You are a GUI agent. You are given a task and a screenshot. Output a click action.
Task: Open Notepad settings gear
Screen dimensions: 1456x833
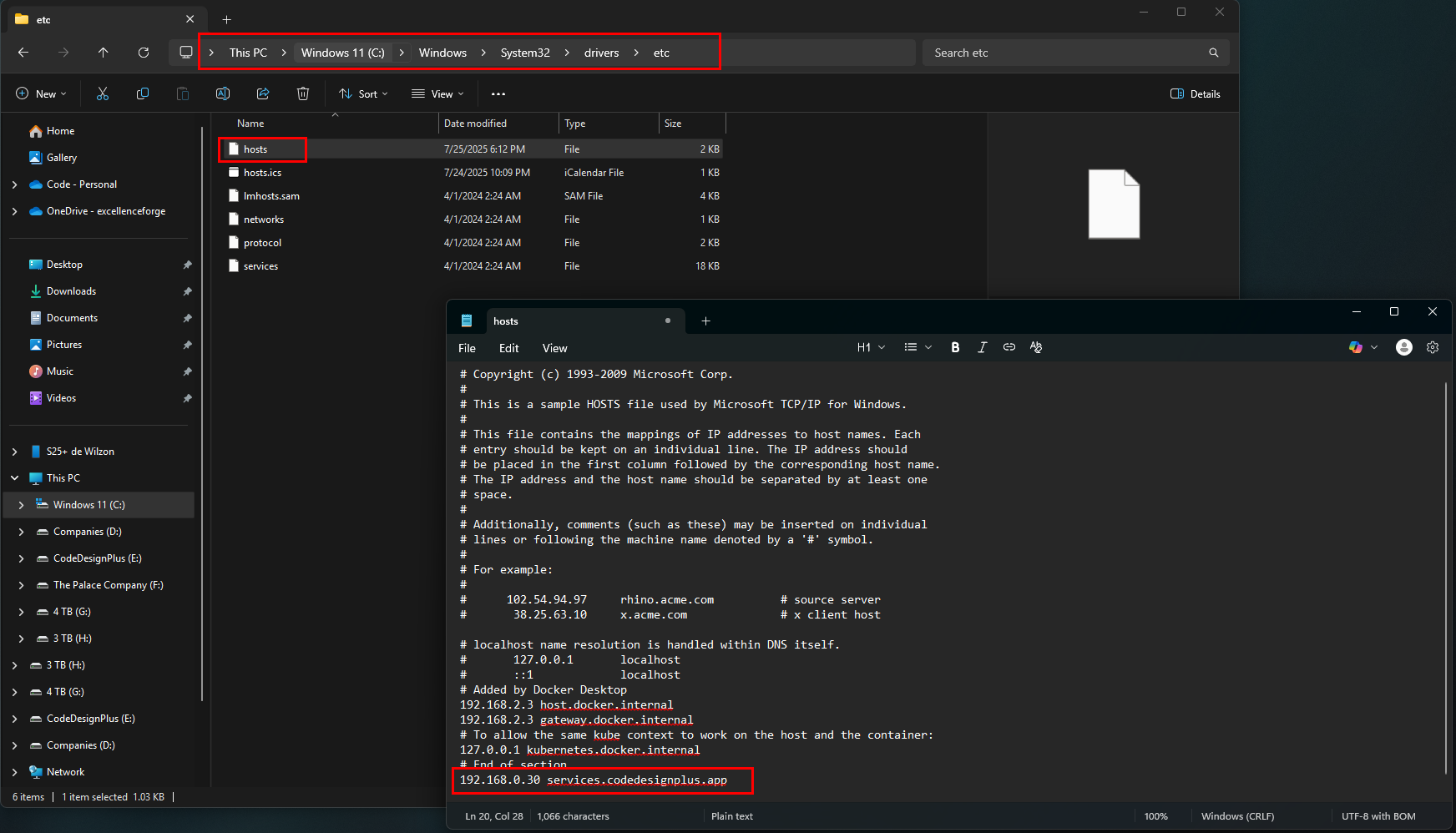pyautogui.click(x=1433, y=347)
